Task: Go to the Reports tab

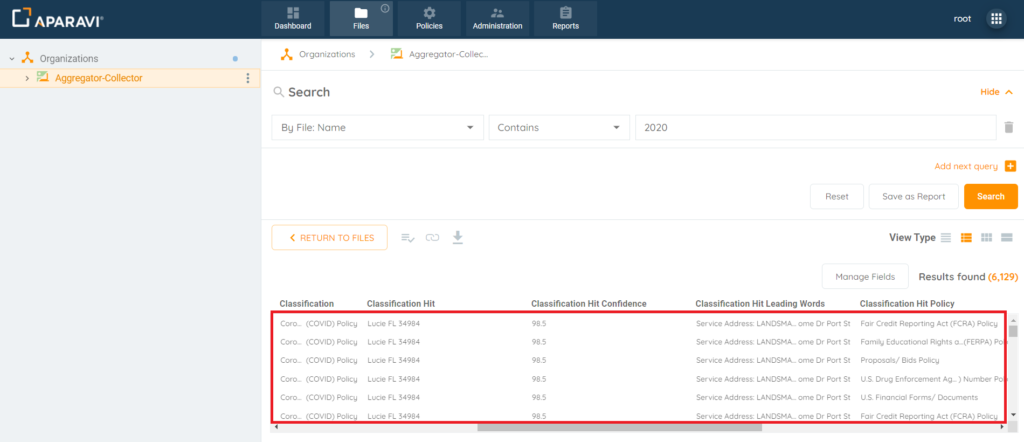Action: 565,19
